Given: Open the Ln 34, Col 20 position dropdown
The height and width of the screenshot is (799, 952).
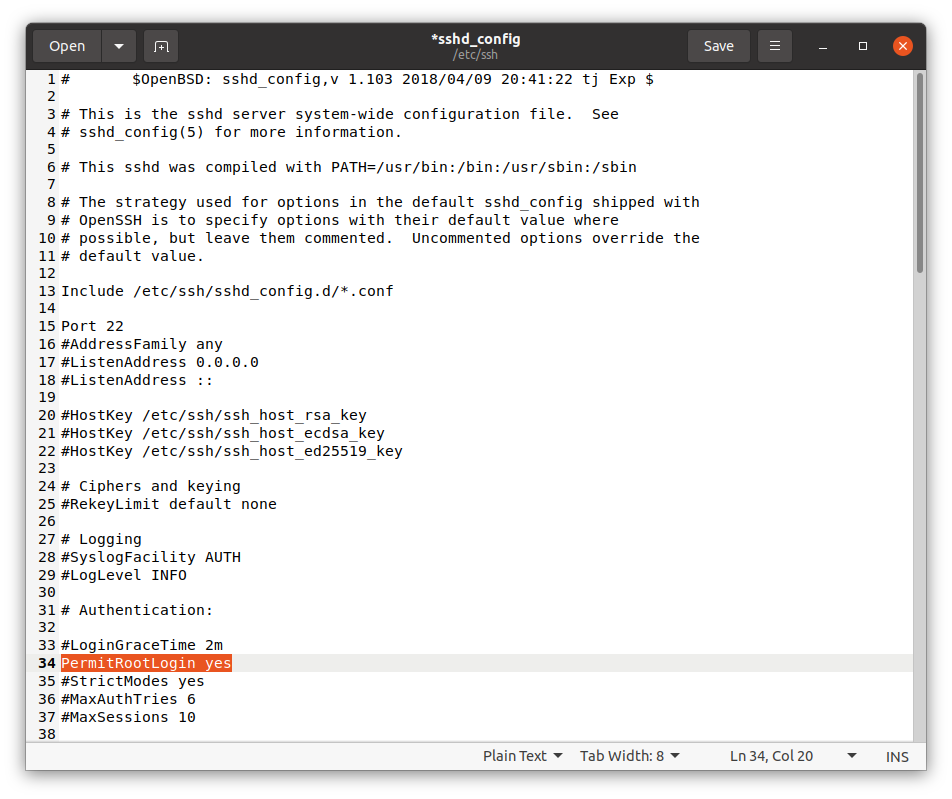Looking at the screenshot, I should (793, 756).
